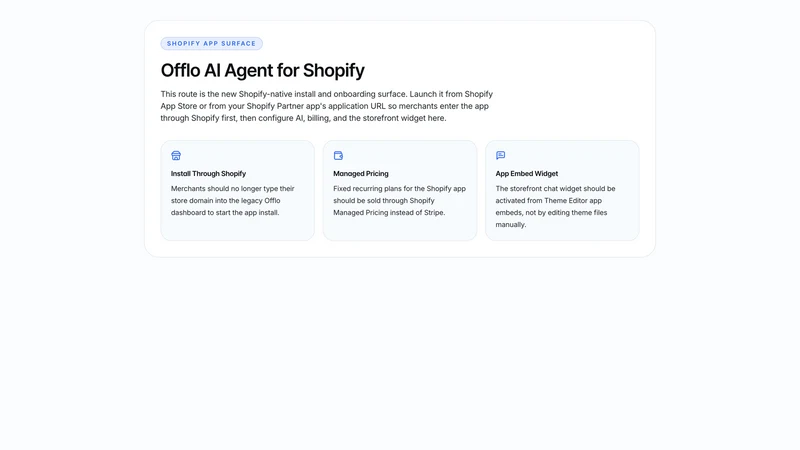Screen dimensions: 800x450
Task: Click the chat bubble icon above App Embed Widget
Action: [x=501, y=155]
